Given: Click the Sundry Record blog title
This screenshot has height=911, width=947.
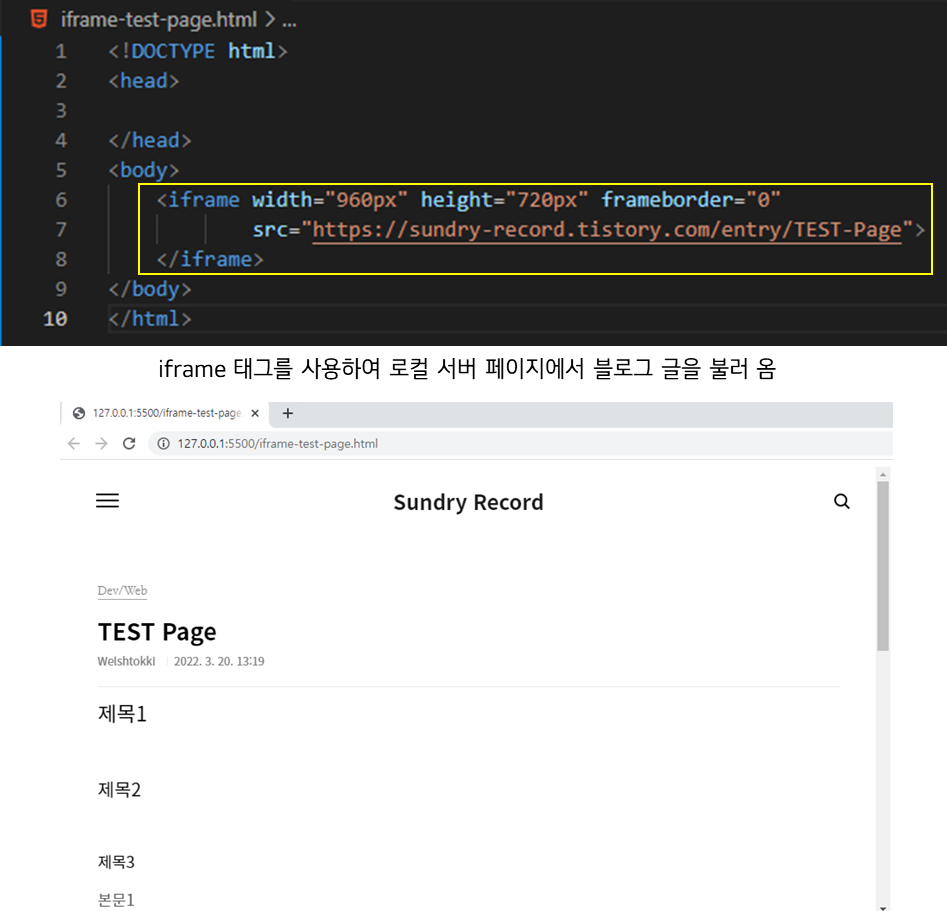Looking at the screenshot, I should pyautogui.click(x=468, y=503).
